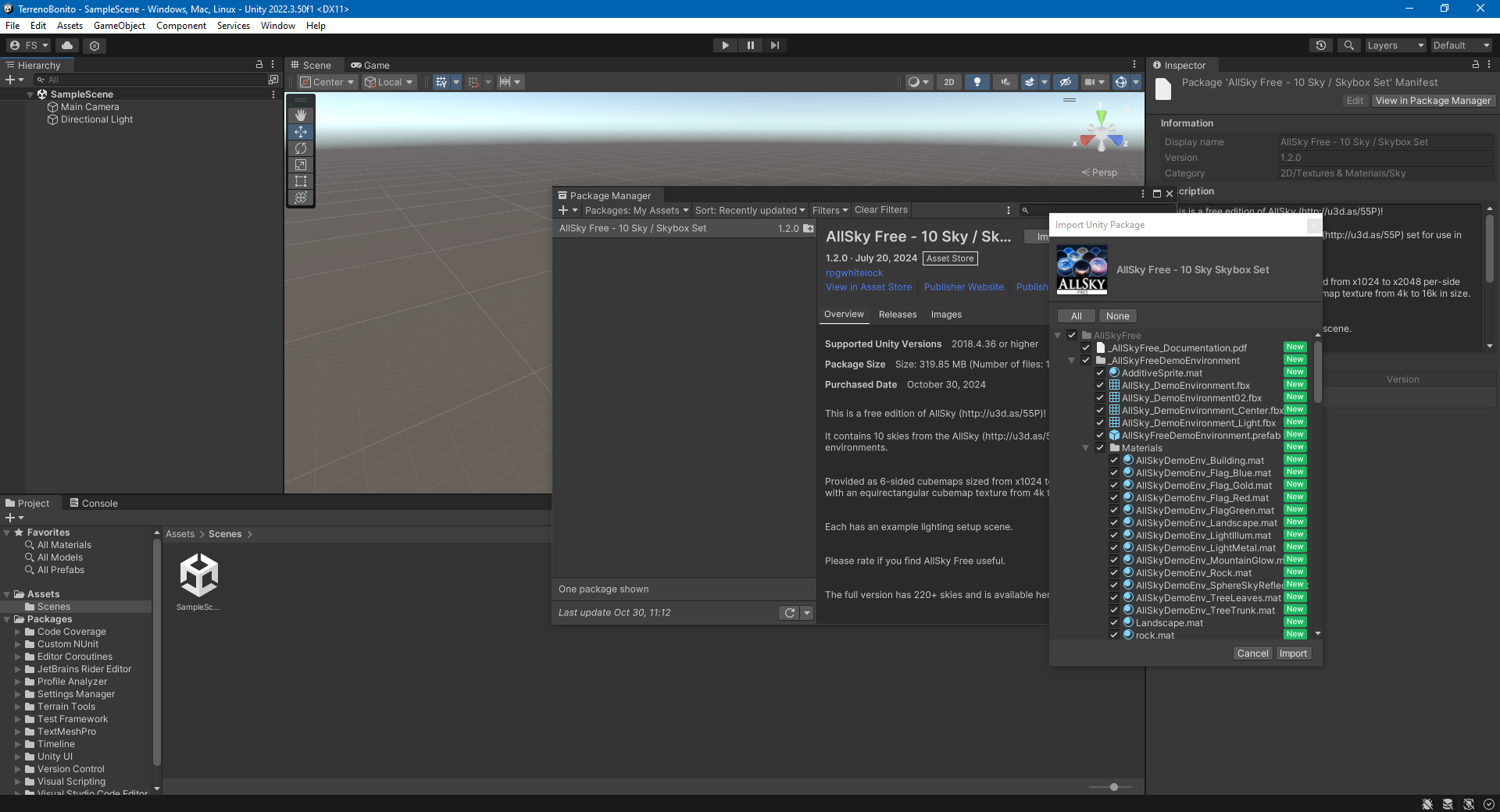Toggle scene audio icon
1500x812 pixels.
[1005, 82]
